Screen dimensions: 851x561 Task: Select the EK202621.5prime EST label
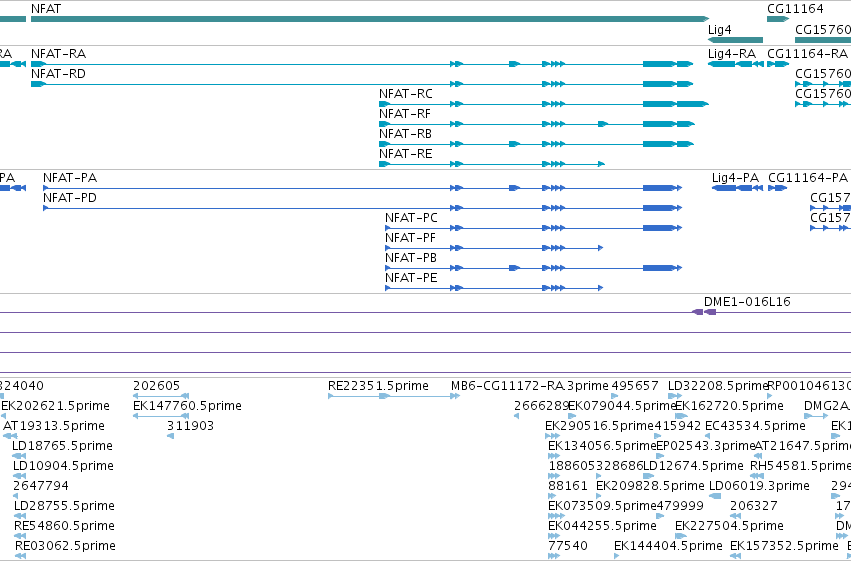point(56,406)
